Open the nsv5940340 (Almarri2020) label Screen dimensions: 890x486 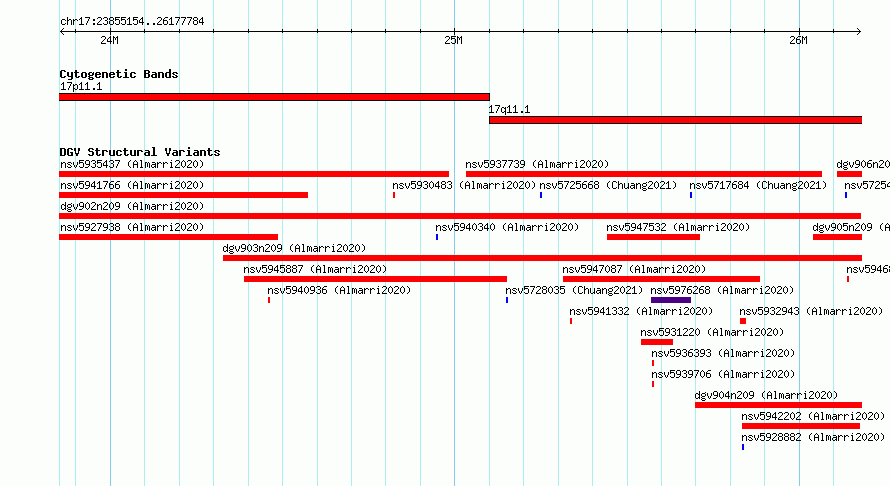pos(507,227)
